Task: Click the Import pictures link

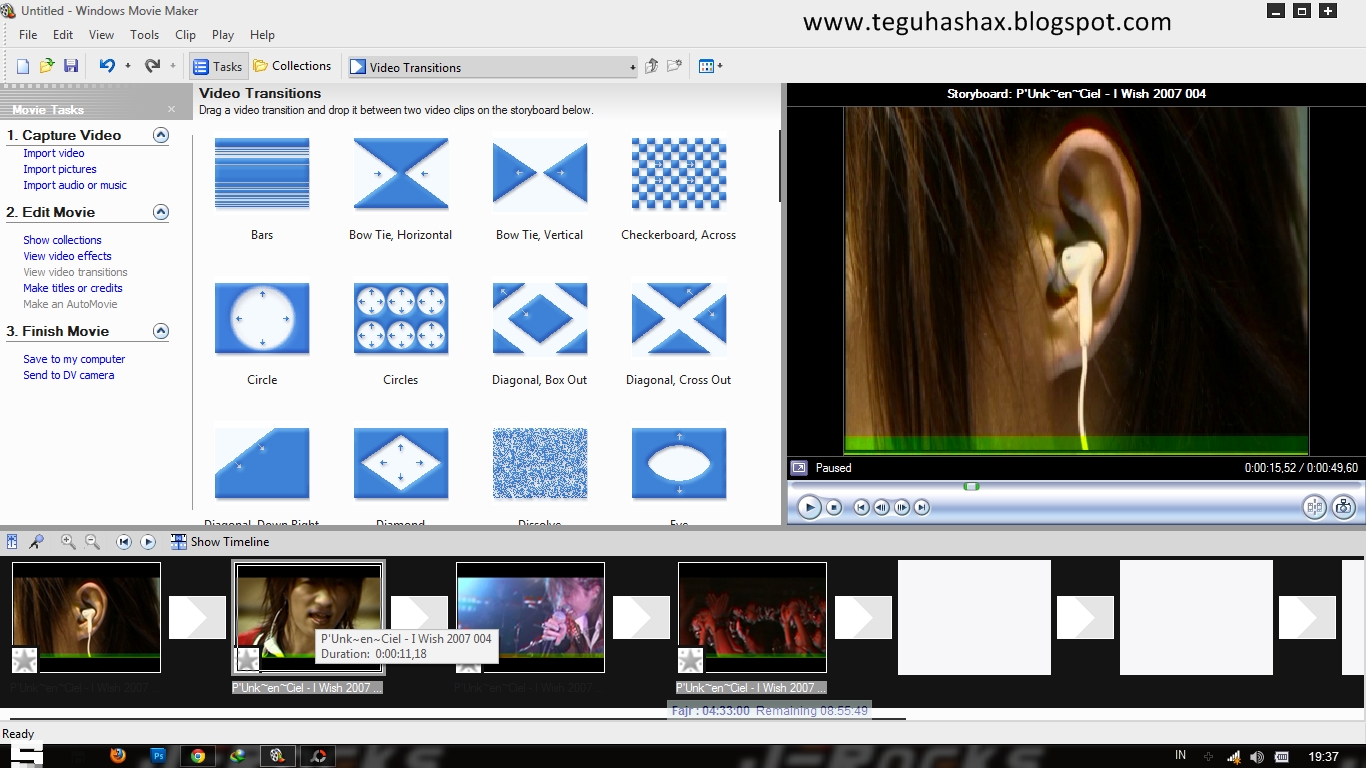Action: [60, 169]
